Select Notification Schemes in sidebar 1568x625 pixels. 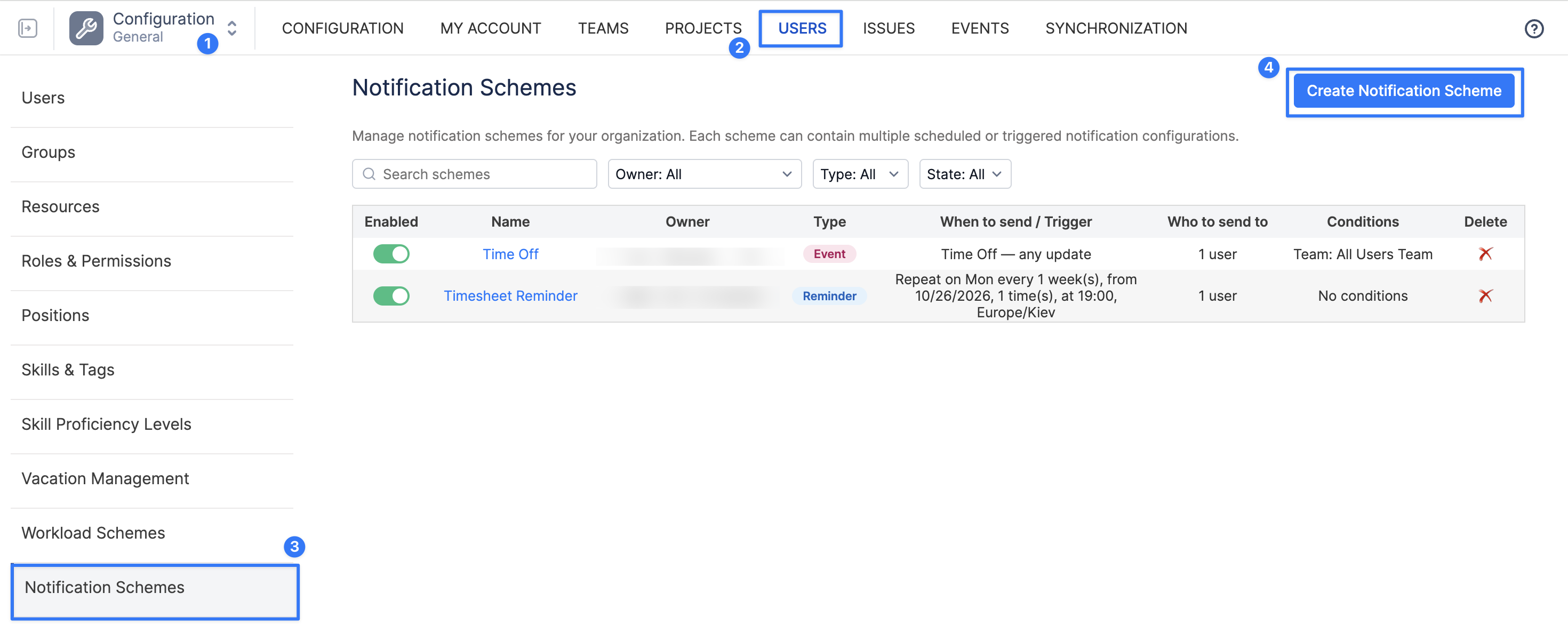click(155, 590)
